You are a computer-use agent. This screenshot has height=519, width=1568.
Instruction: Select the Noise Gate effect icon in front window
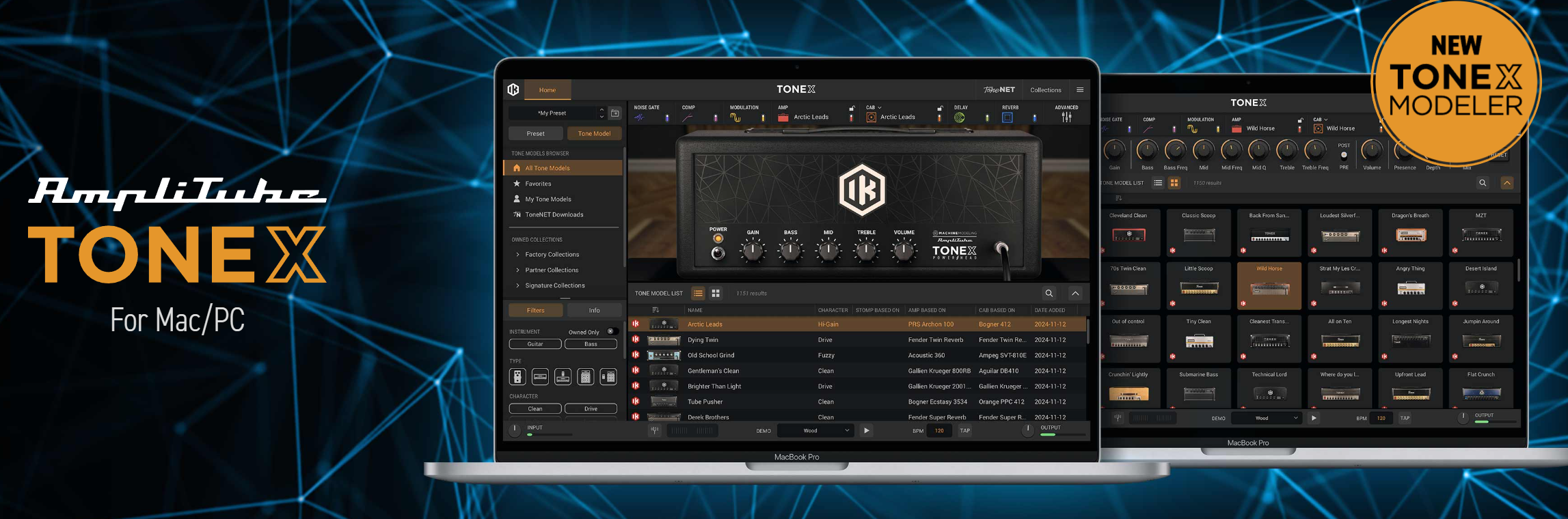click(x=640, y=117)
